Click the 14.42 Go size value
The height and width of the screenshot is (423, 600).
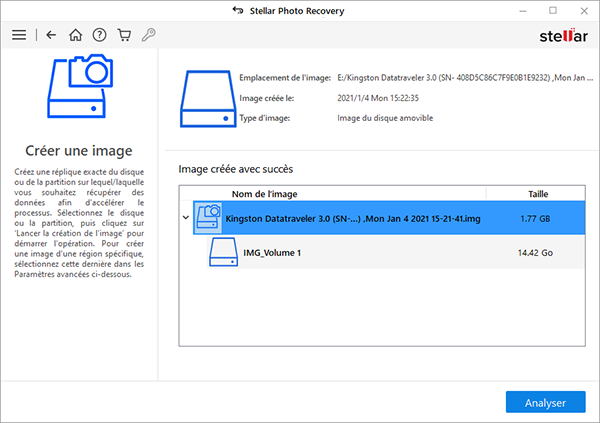(535, 253)
